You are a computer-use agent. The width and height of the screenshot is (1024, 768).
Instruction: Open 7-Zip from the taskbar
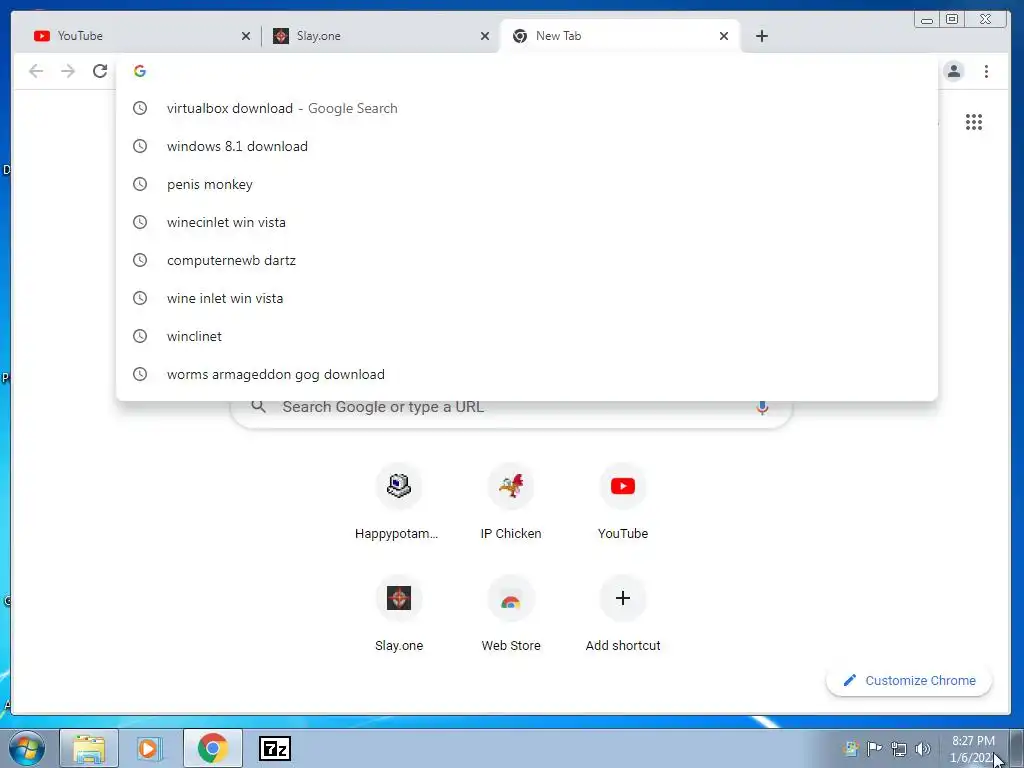[275, 748]
